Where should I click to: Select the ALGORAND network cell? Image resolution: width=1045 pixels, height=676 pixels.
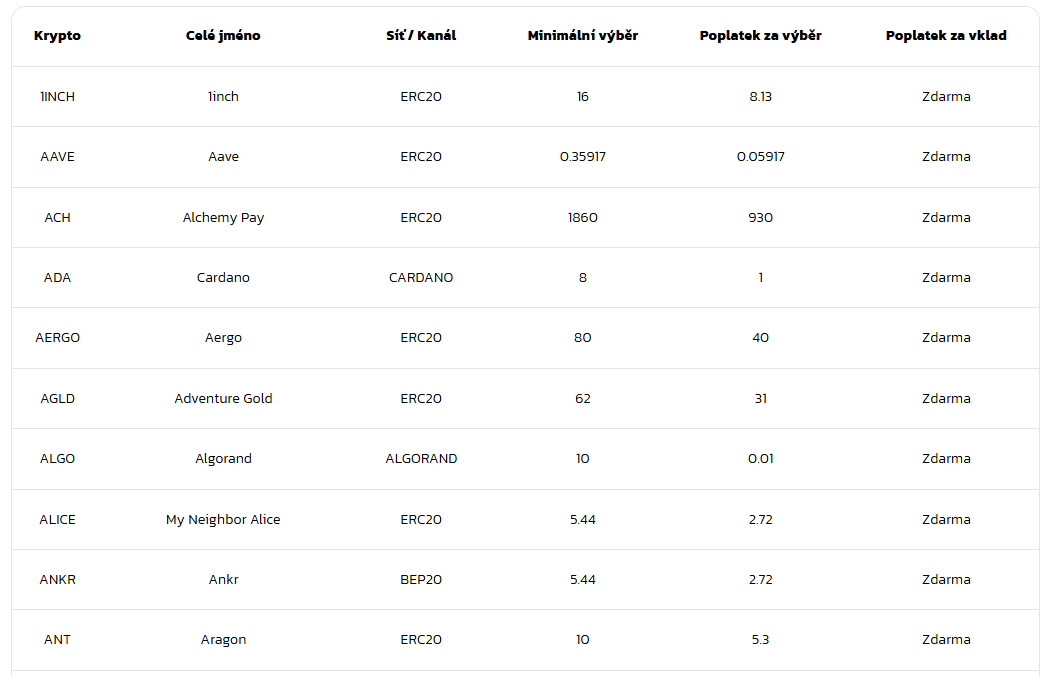421,459
